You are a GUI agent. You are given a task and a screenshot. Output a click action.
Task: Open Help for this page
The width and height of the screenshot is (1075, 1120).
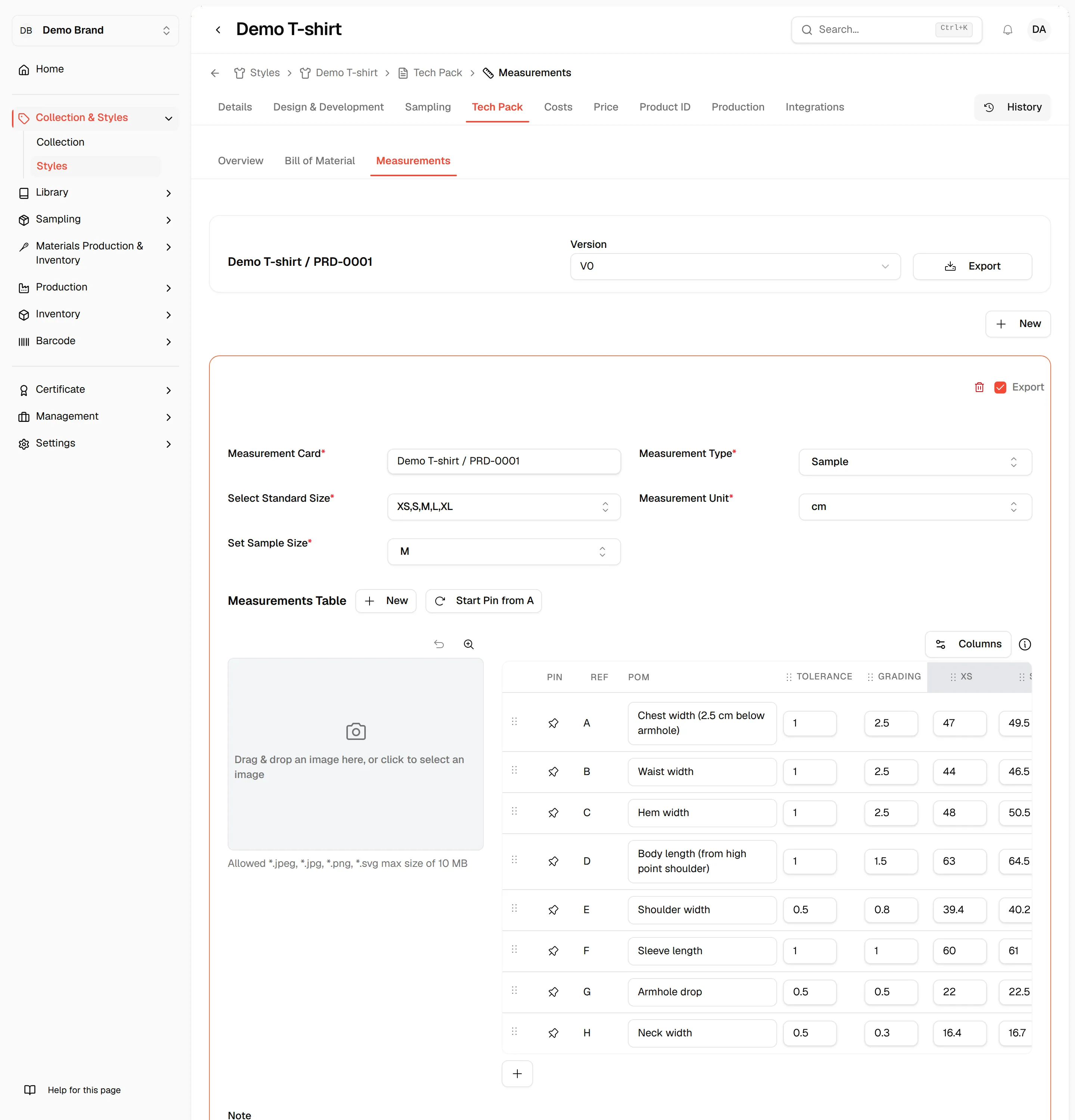(x=72, y=1090)
